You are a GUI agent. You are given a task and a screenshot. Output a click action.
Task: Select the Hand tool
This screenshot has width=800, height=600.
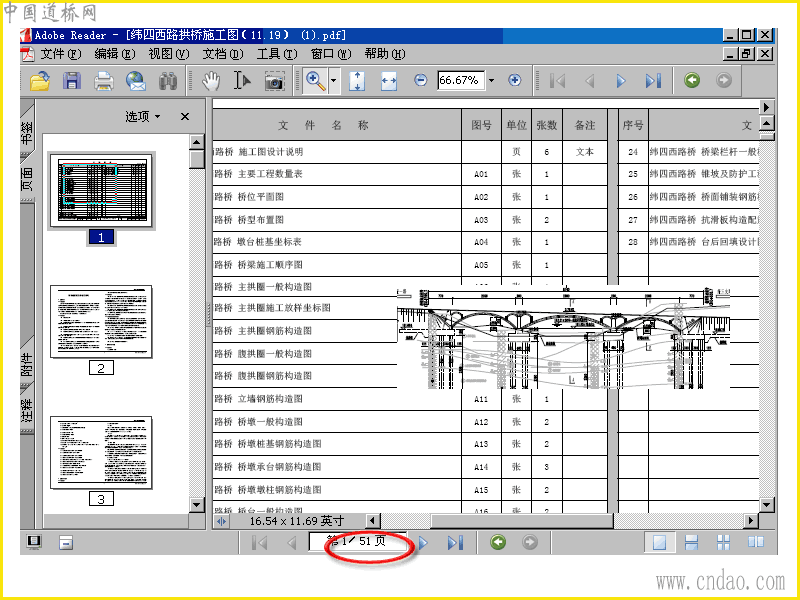pos(210,81)
